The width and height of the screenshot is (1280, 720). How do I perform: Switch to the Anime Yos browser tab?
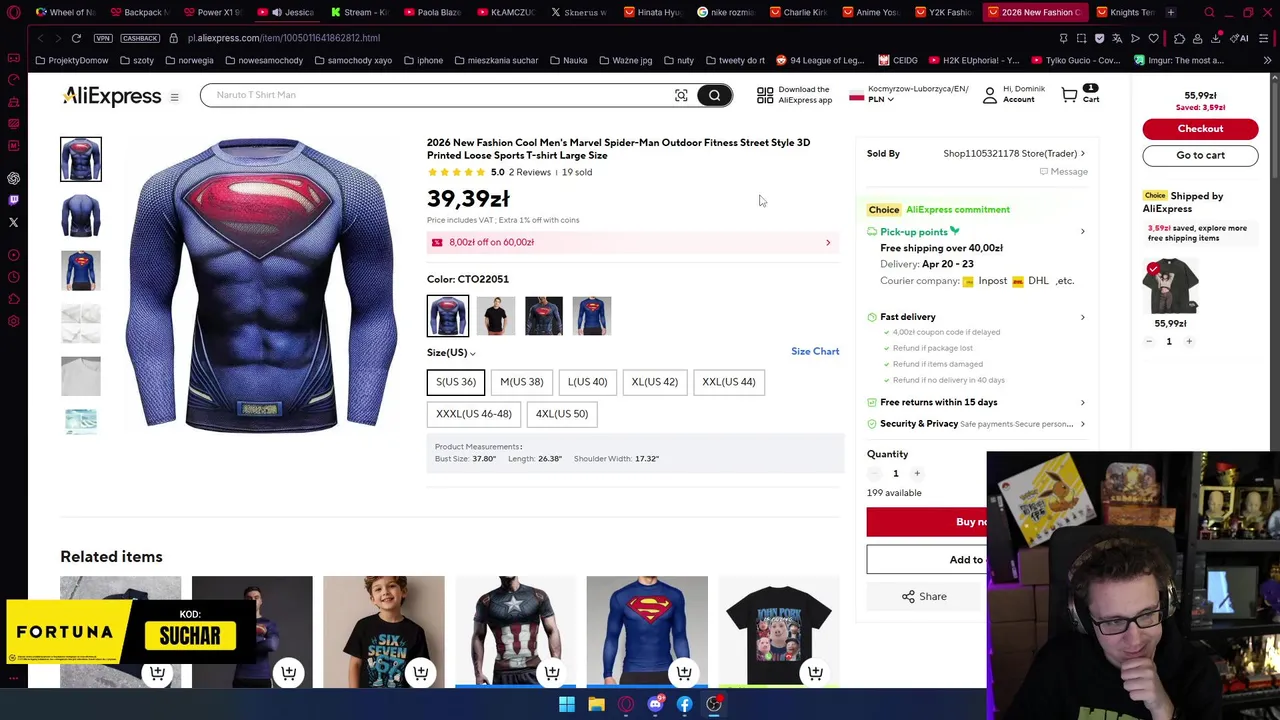[872, 12]
